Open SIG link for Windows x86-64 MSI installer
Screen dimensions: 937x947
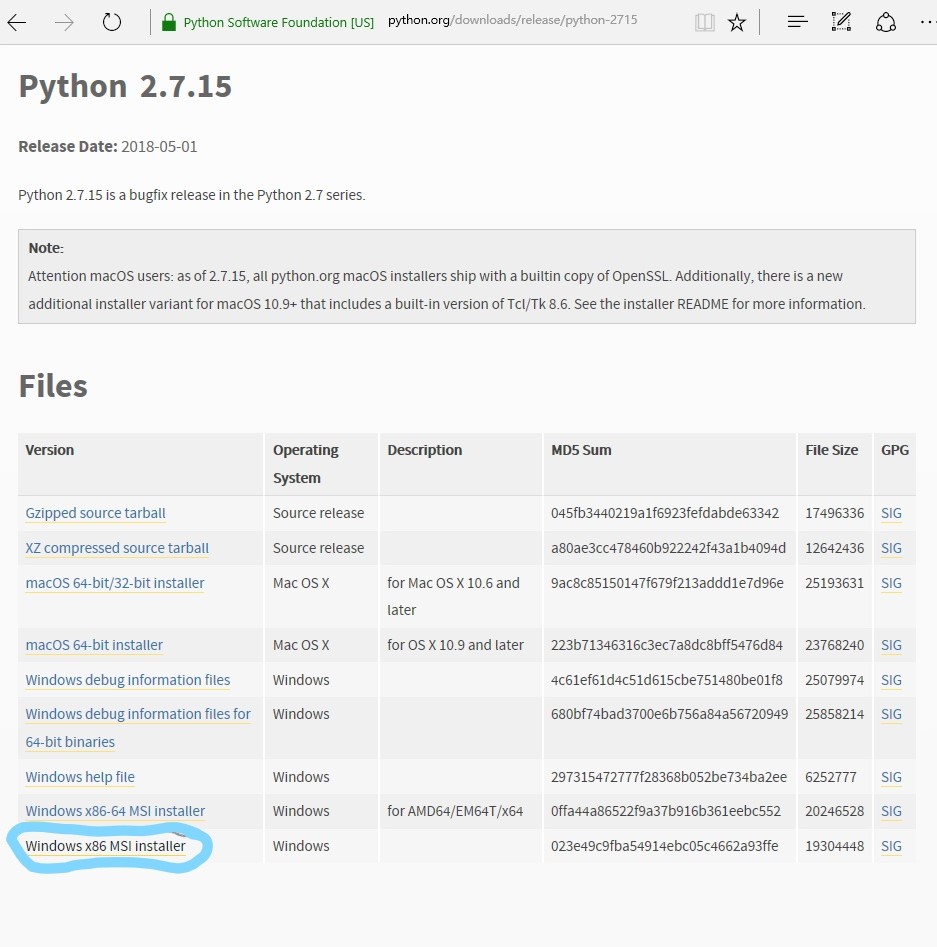[891, 812]
